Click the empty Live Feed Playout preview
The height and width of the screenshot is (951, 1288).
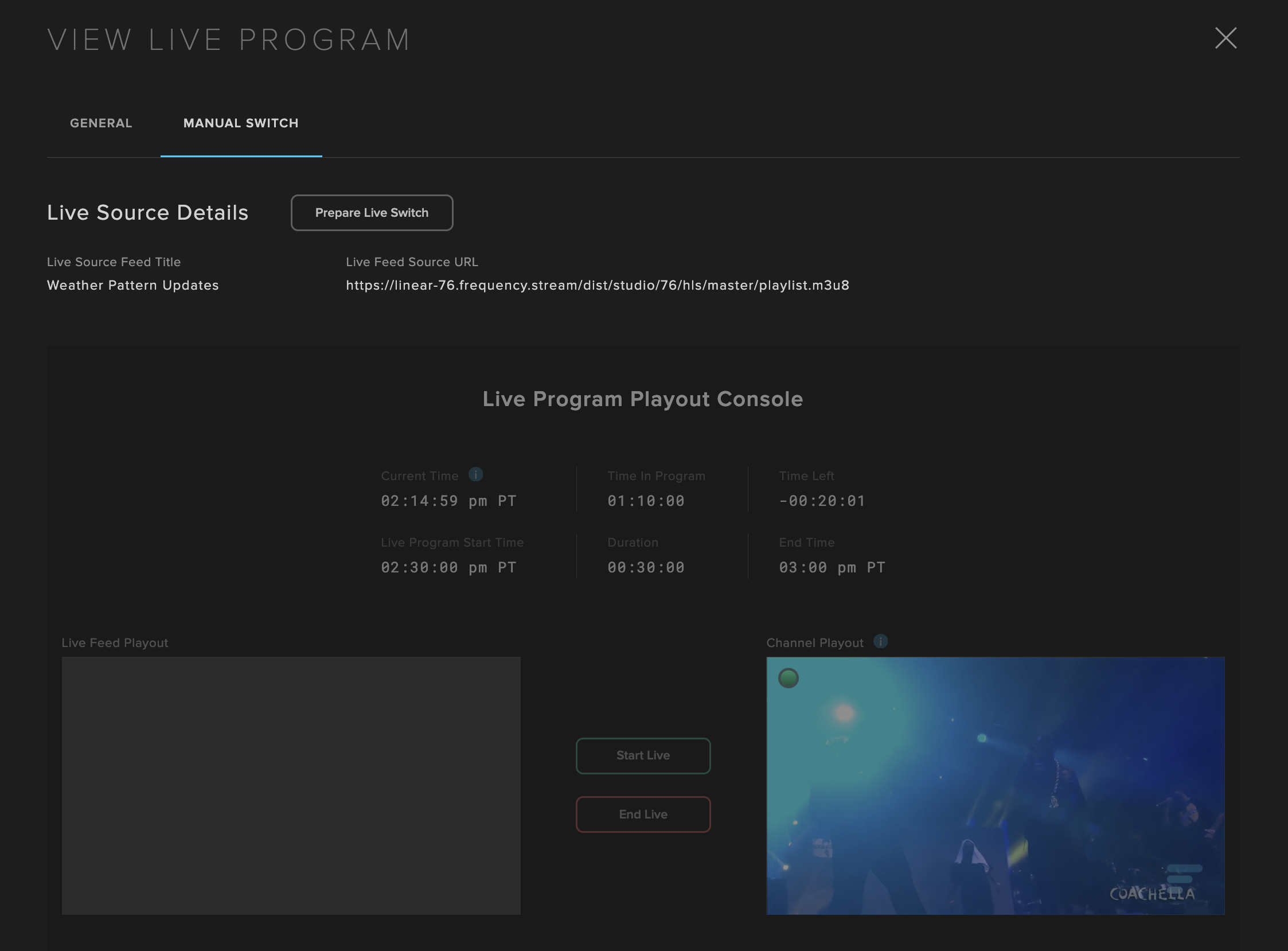click(291, 785)
